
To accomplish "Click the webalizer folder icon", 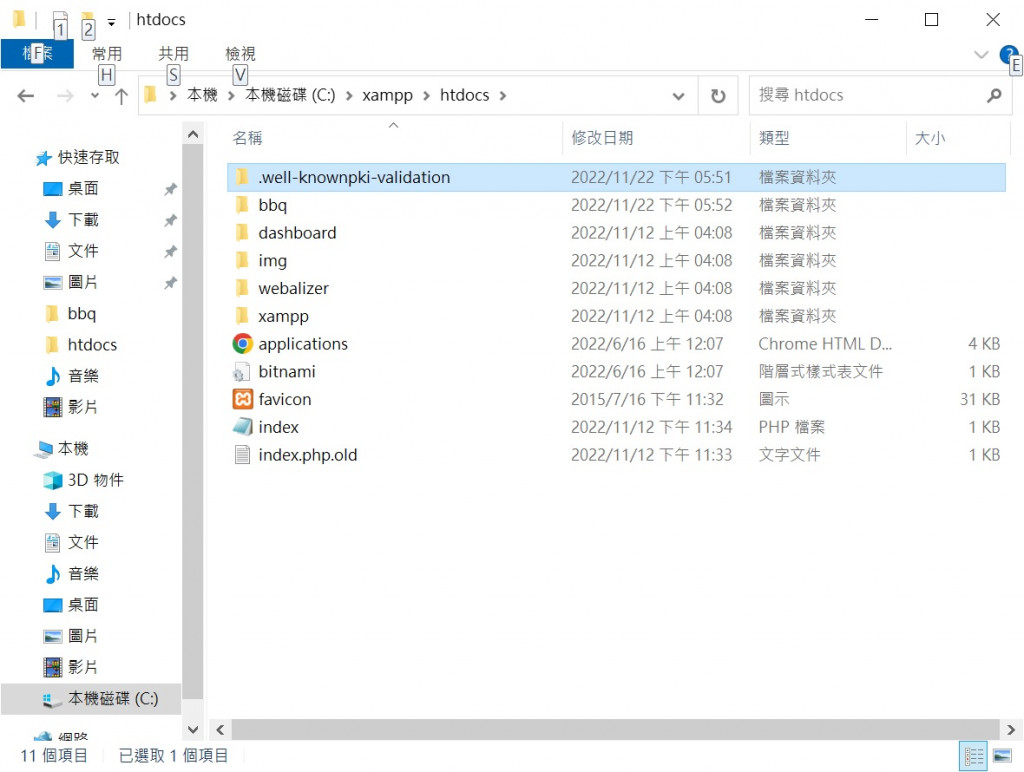I will pyautogui.click(x=242, y=288).
